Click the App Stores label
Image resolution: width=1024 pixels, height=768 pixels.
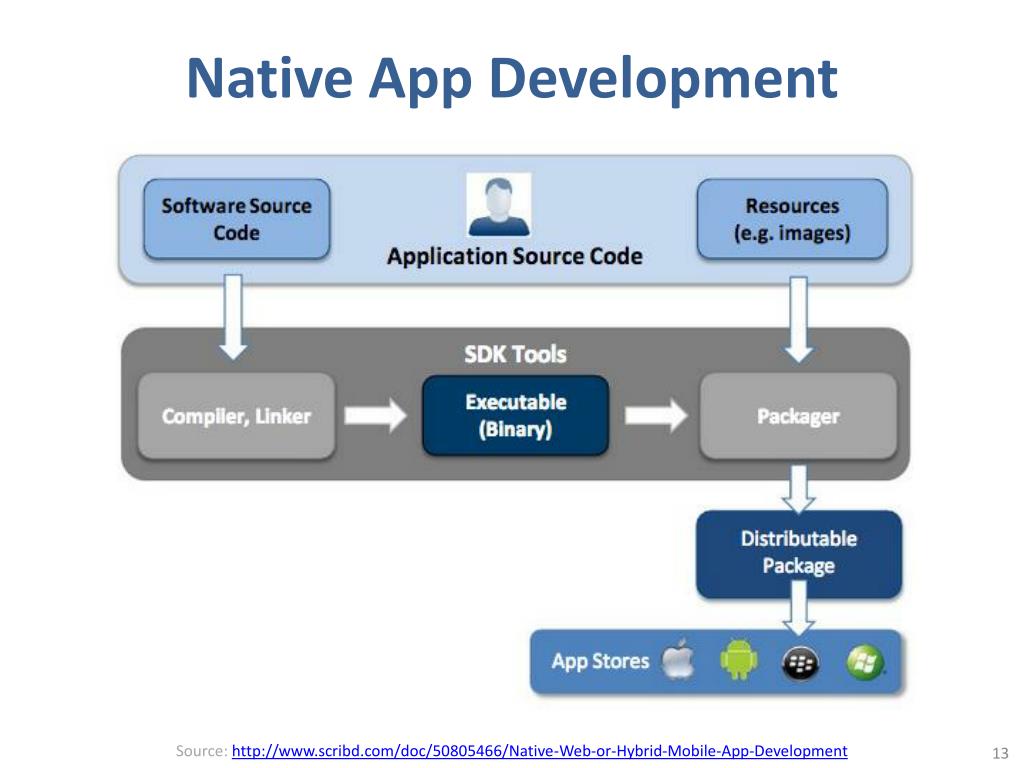point(600,661)
